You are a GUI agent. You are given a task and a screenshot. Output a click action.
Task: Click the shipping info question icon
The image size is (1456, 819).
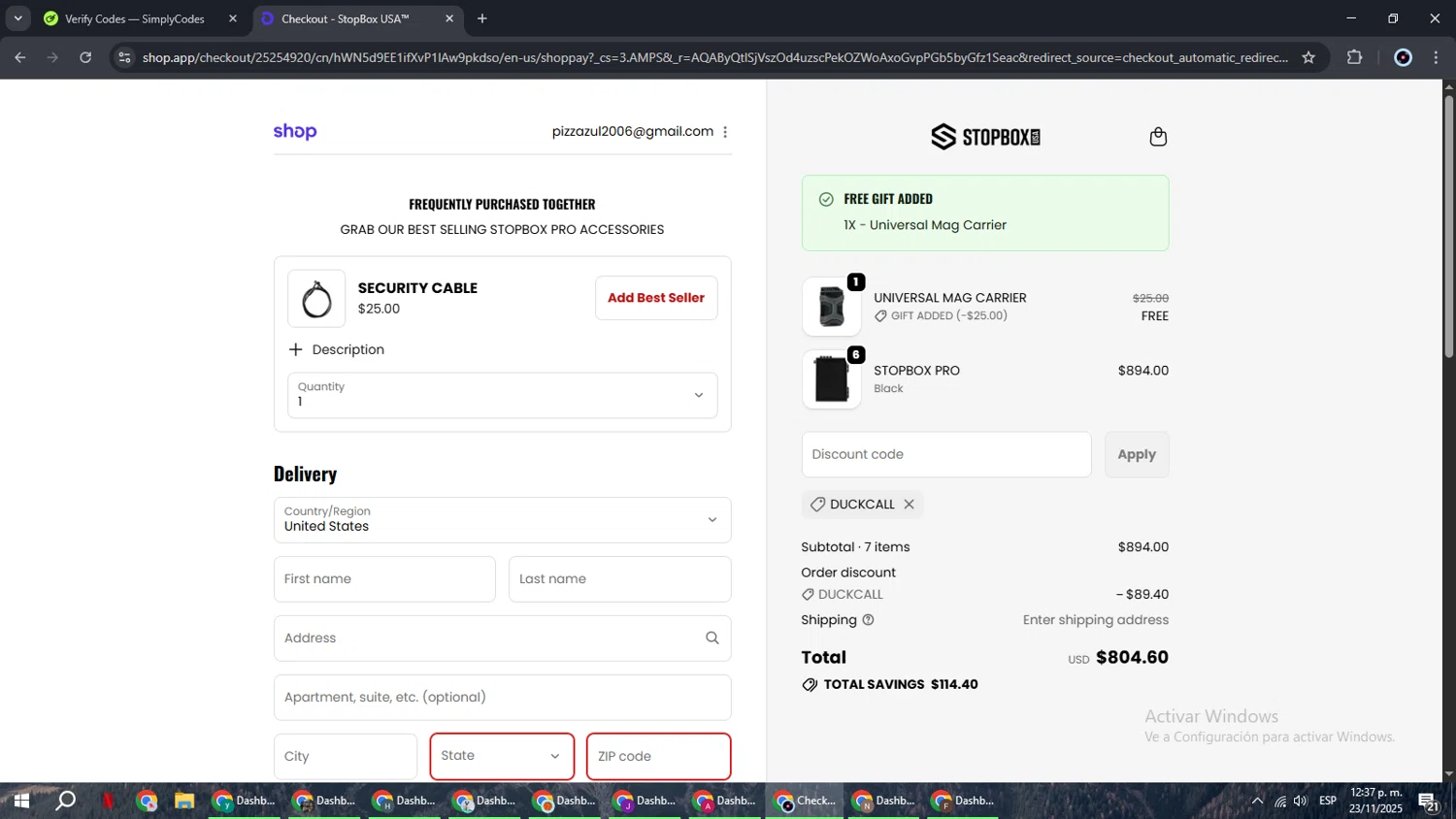tap(869, 620)
